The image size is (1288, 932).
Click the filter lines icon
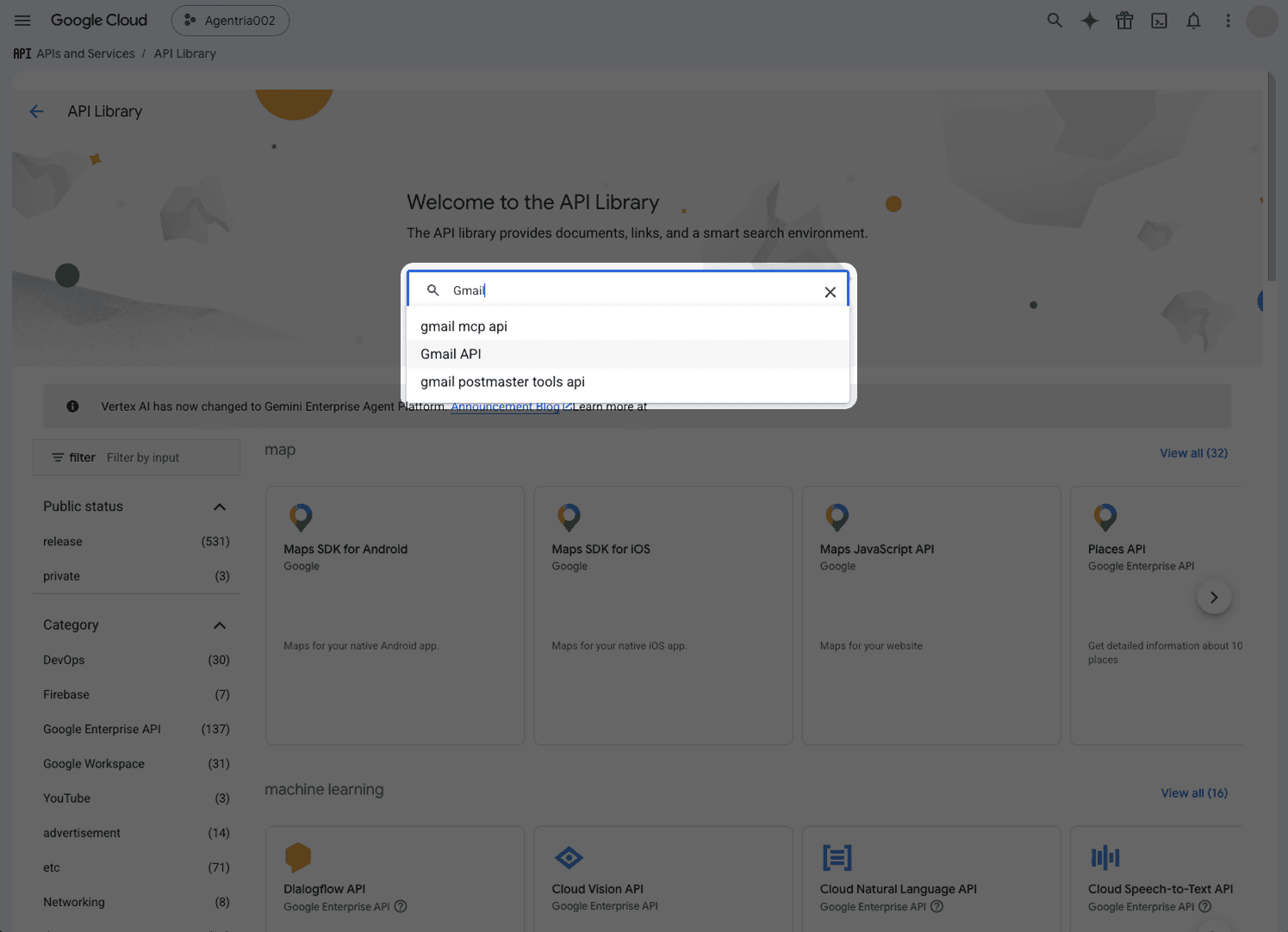[x=58, y=457]
